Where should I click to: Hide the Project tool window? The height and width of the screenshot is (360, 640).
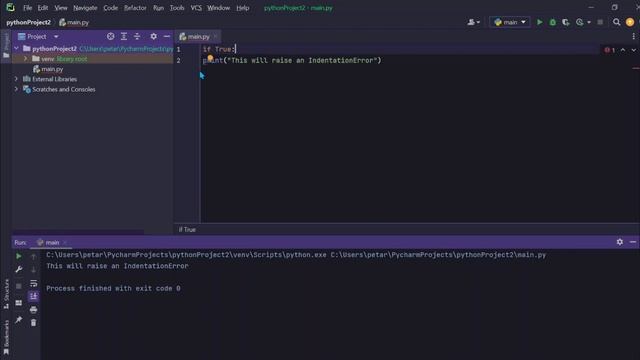[167, 36]
